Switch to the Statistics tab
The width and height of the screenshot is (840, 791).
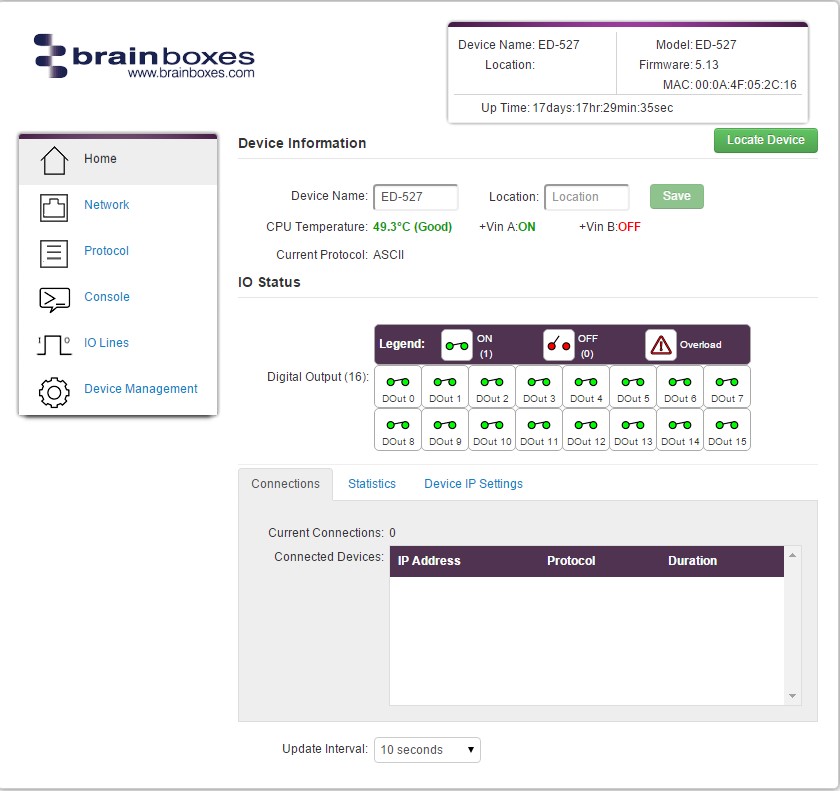(x=372, y=483)
